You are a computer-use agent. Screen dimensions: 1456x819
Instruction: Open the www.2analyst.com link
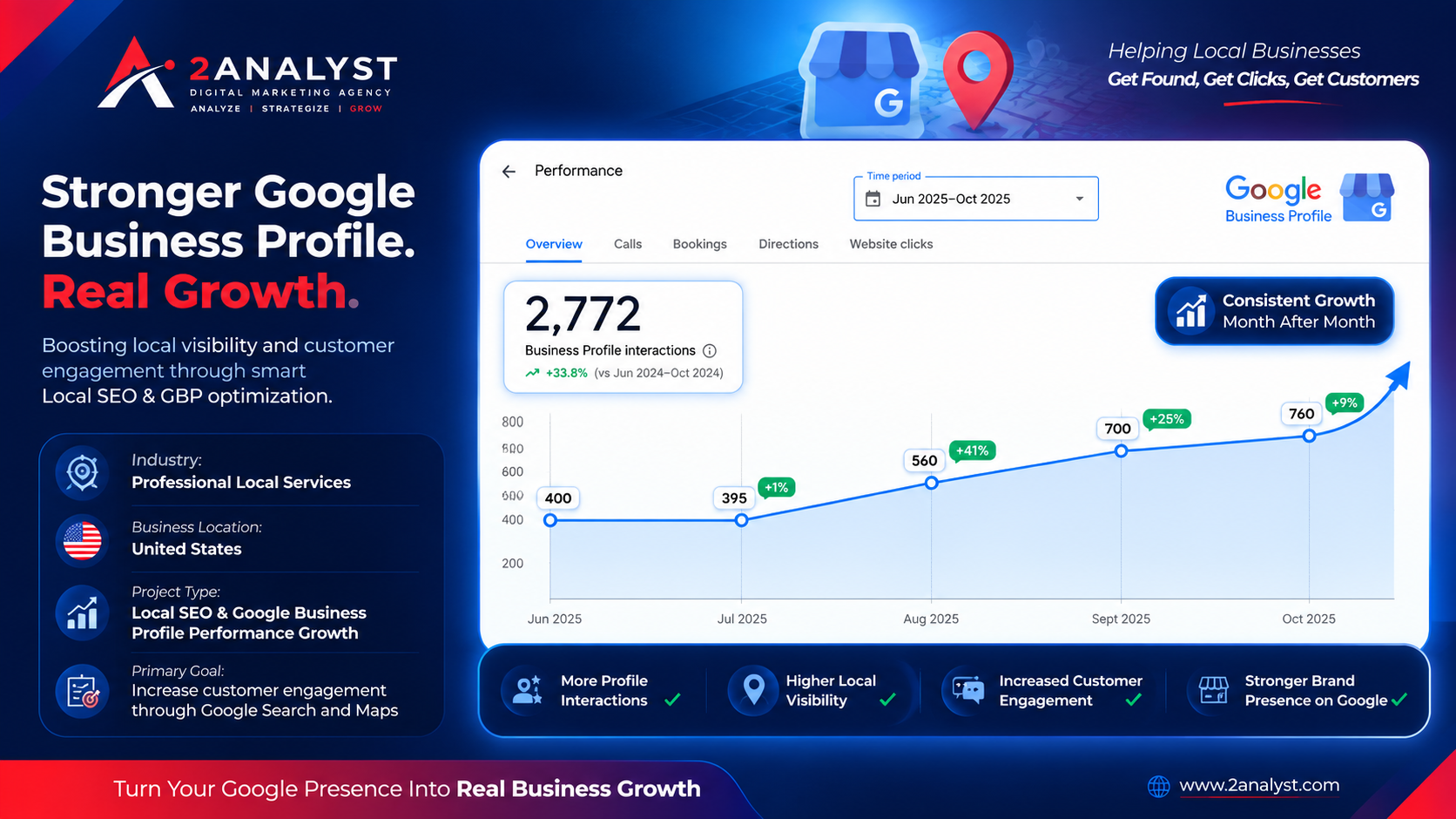[x=1259, y=786]
